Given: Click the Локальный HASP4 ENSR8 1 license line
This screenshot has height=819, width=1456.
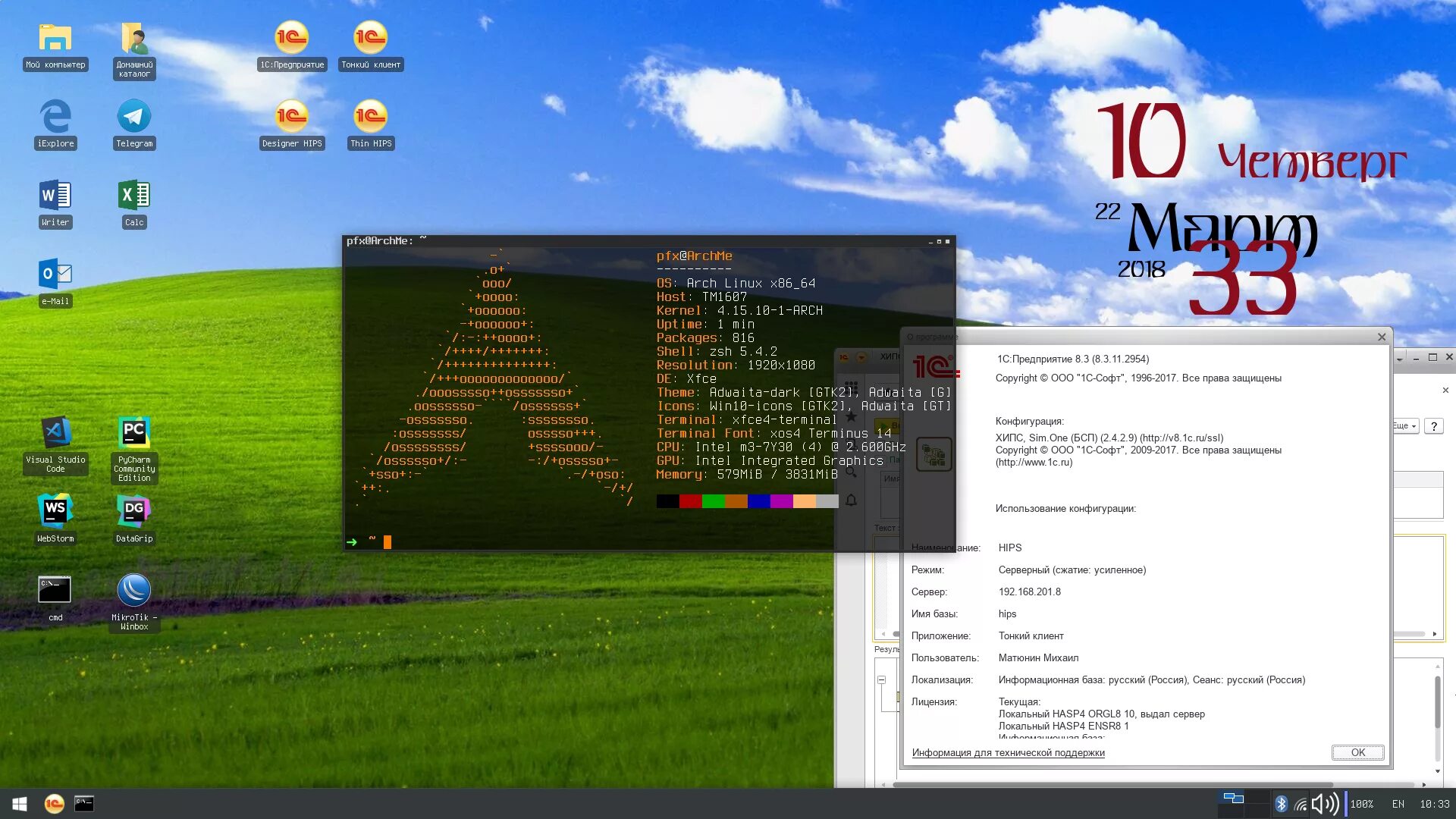Looking at the screenshot, I should click(1063, 726).
